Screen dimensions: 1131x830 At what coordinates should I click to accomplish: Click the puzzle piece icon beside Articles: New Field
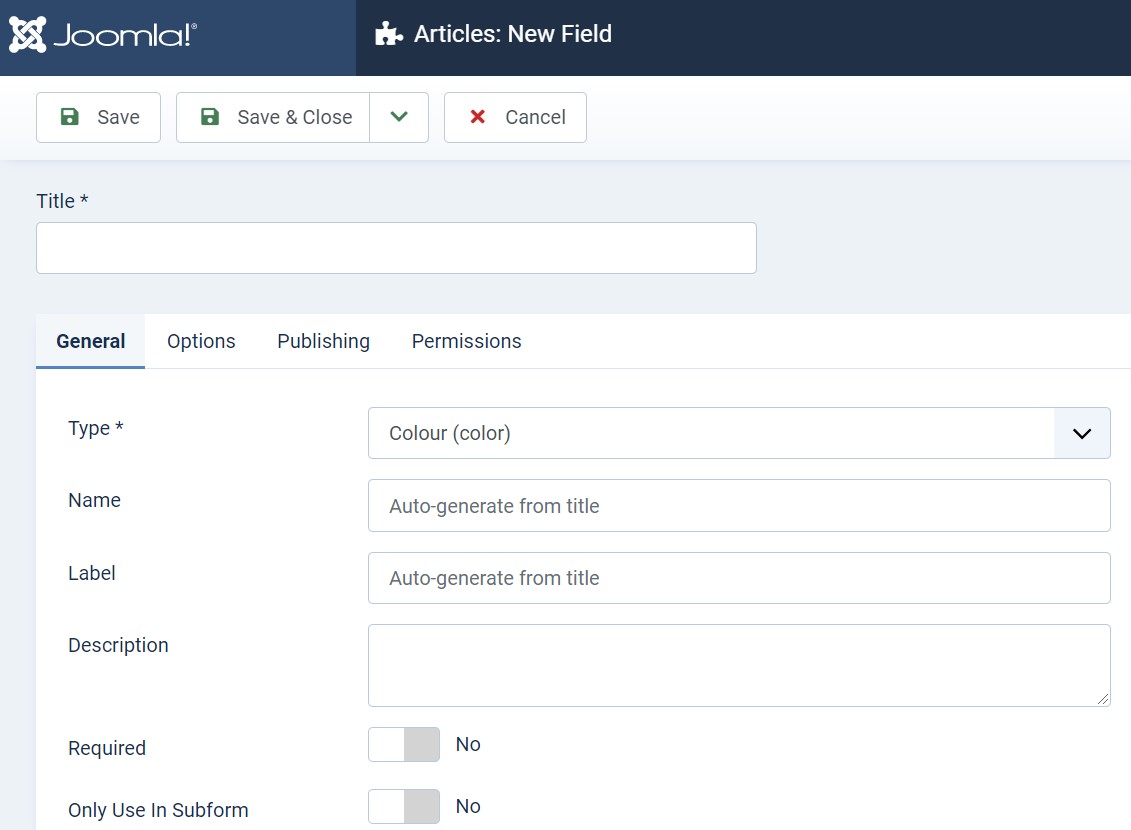[x=389, y=34]
